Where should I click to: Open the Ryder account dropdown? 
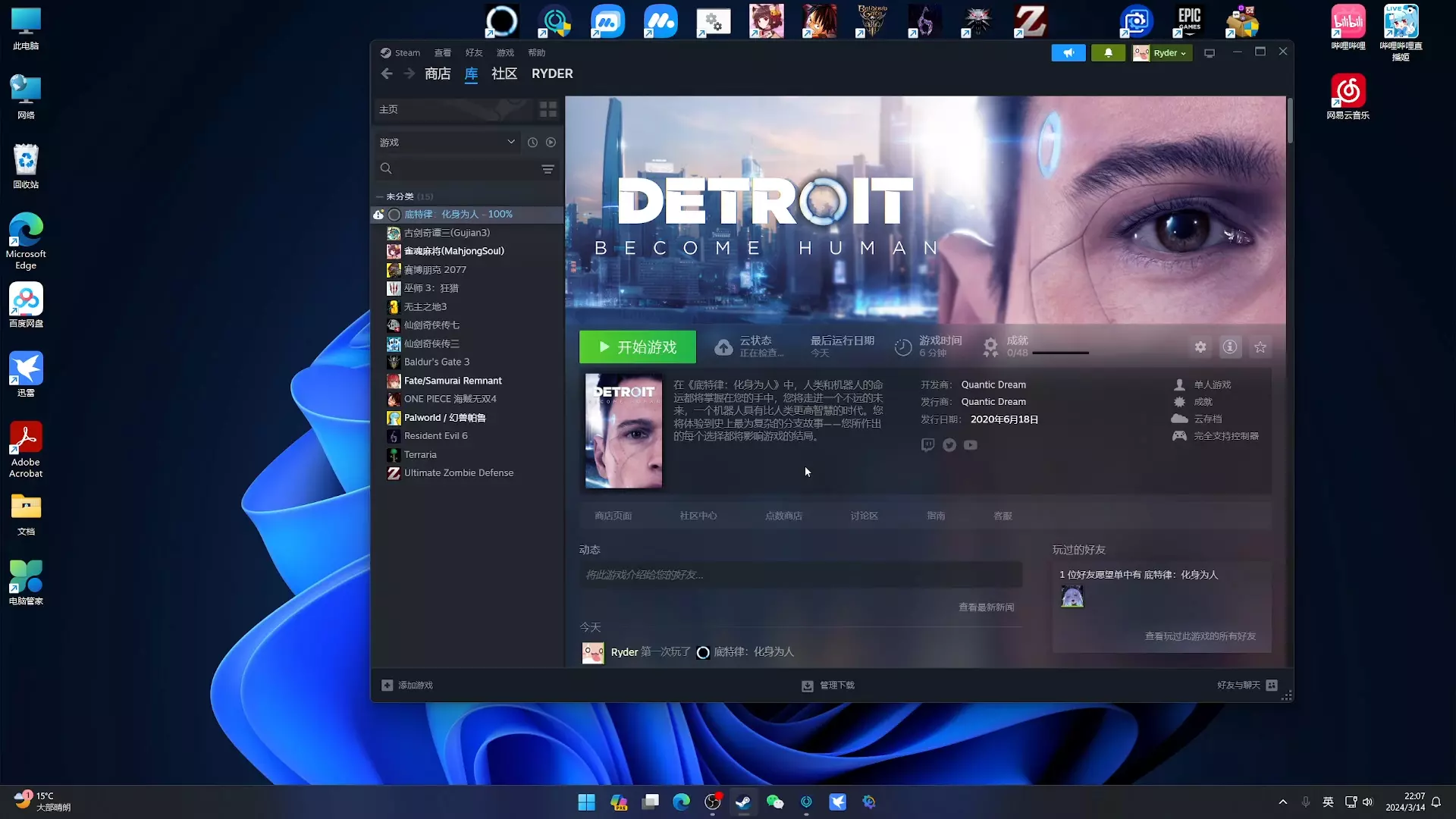click(x=1169, y=53)
